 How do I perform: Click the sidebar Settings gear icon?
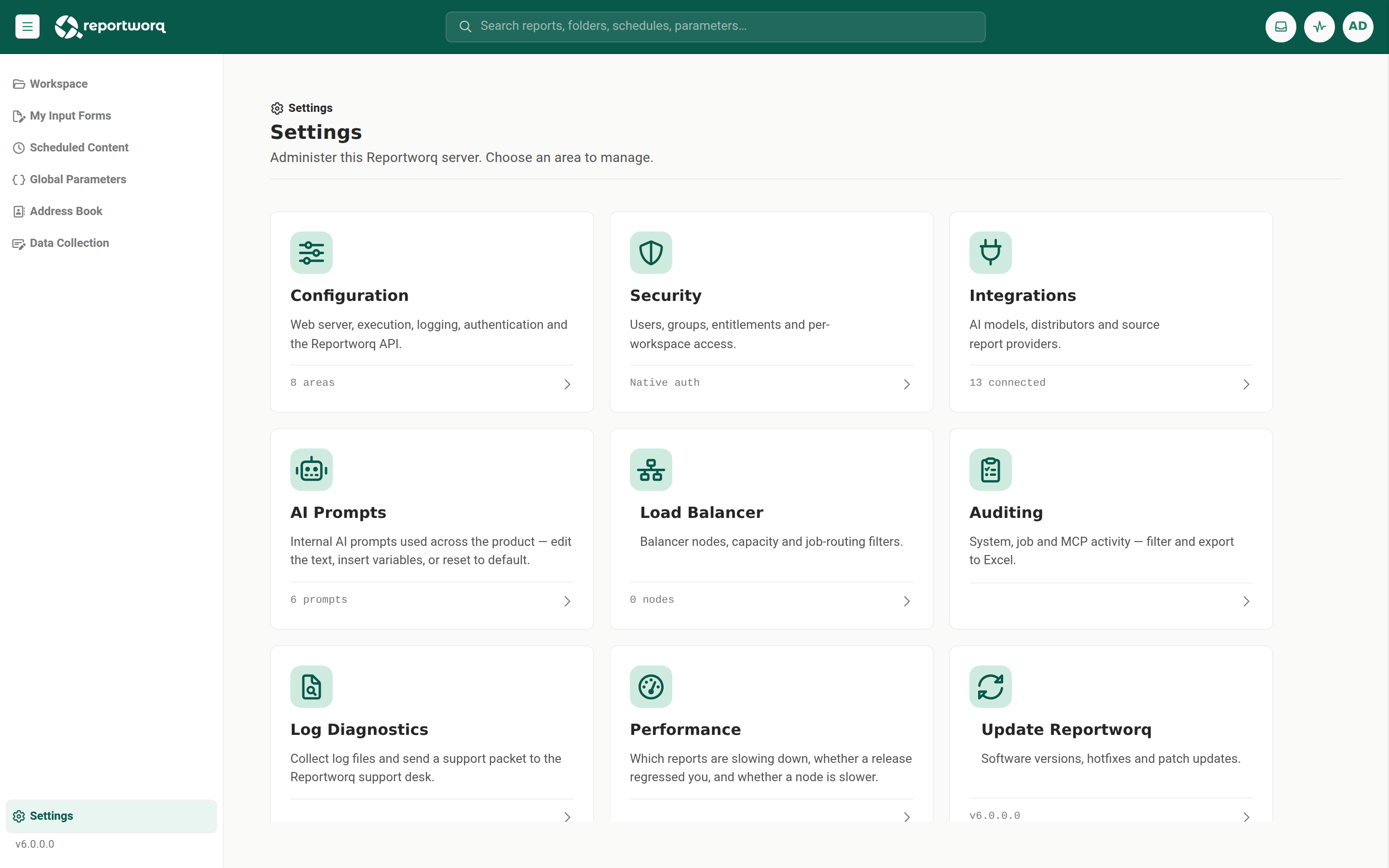pos(19,816)
